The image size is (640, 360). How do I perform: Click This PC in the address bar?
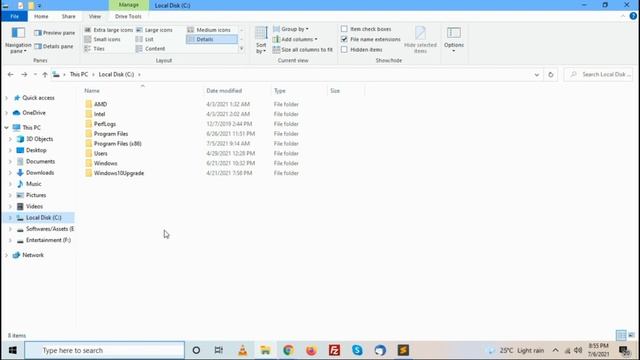(x=79, y=74)
